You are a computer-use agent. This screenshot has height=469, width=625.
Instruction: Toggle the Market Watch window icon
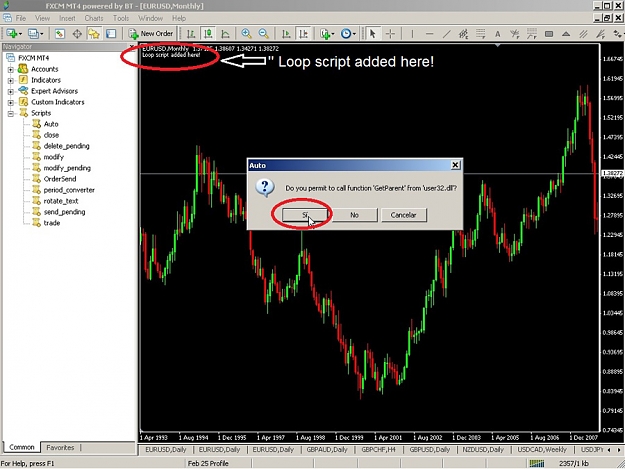click(x=60, y=34)
